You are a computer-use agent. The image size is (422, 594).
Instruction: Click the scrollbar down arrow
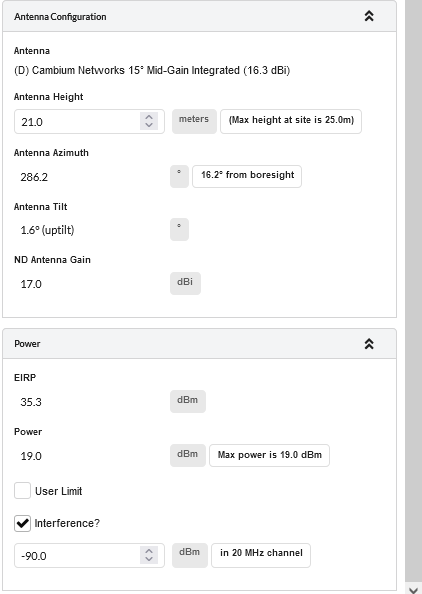tap(413, 589)
